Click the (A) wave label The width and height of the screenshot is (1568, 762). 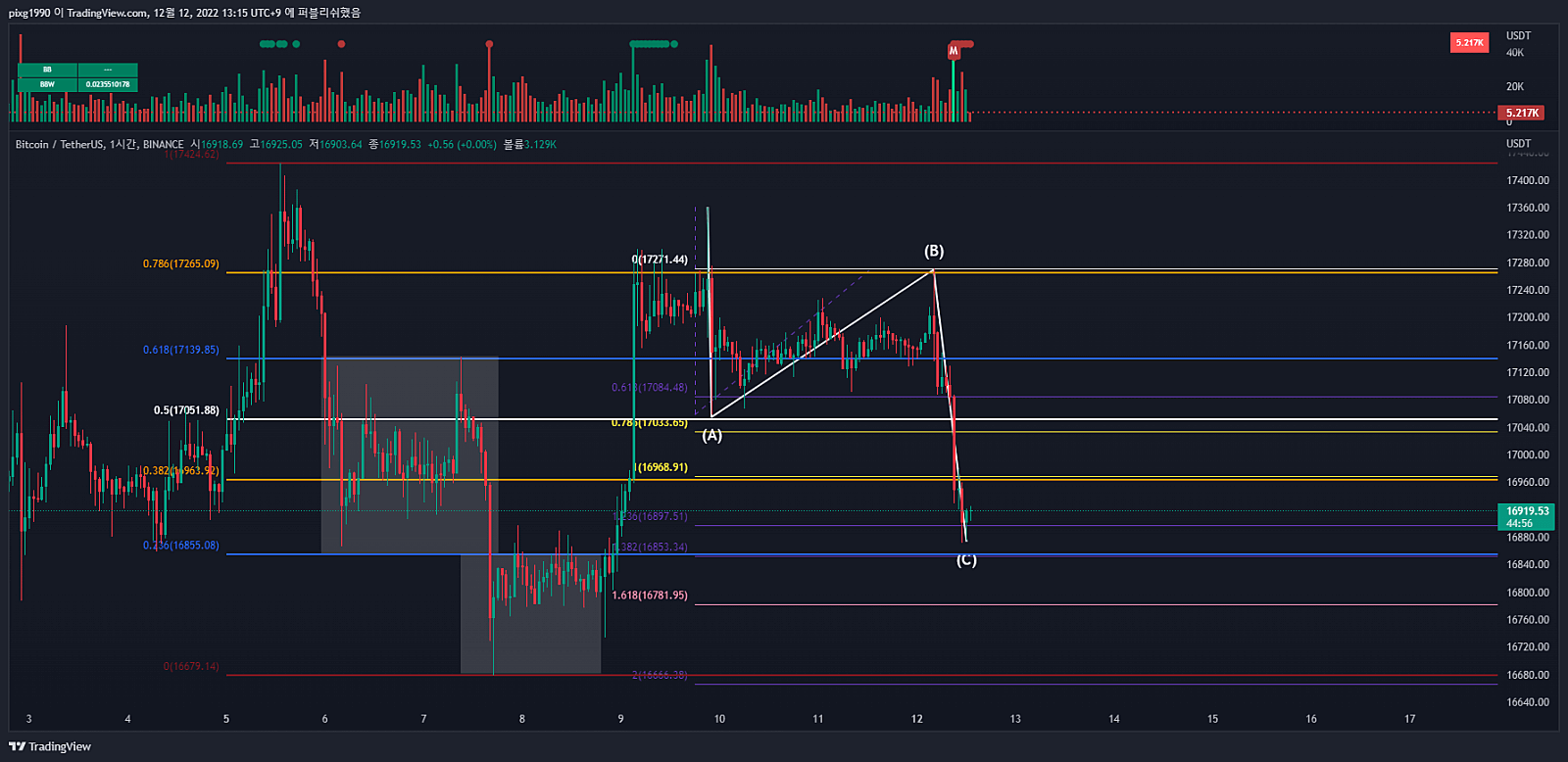pyautogui.click(x=711, y=435)
